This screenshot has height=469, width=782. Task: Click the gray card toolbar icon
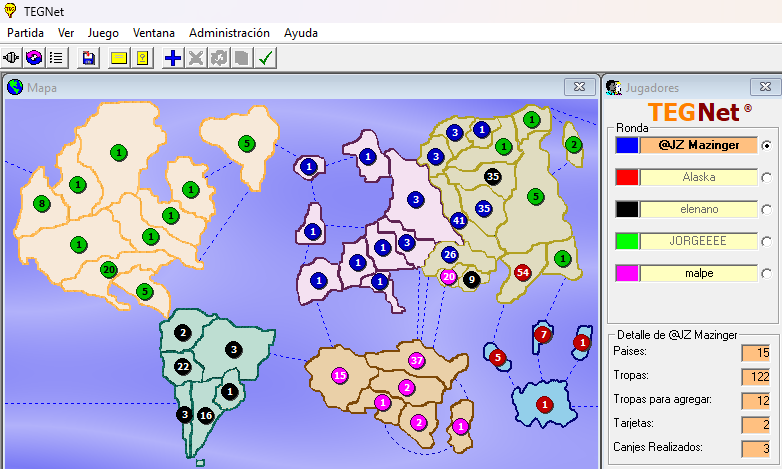(x=242, y=58)
